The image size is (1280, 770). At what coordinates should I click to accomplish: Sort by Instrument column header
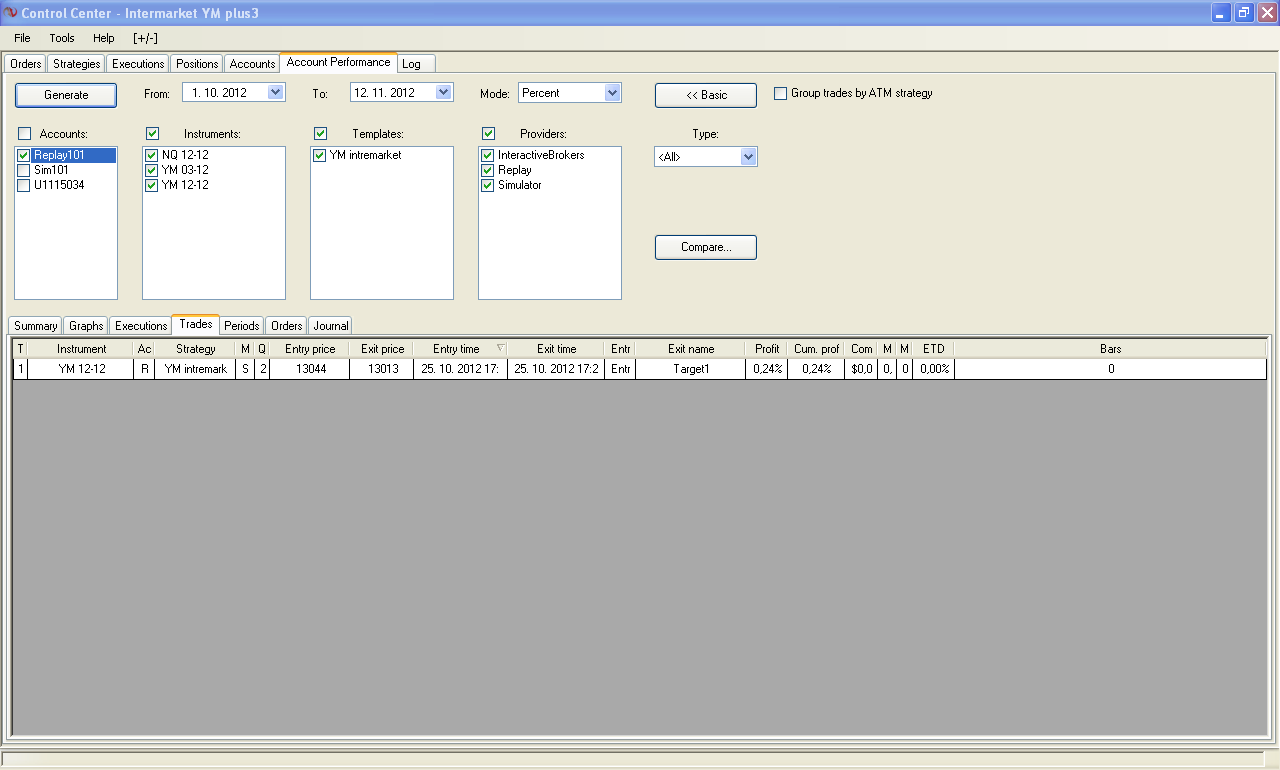point(81,349)
